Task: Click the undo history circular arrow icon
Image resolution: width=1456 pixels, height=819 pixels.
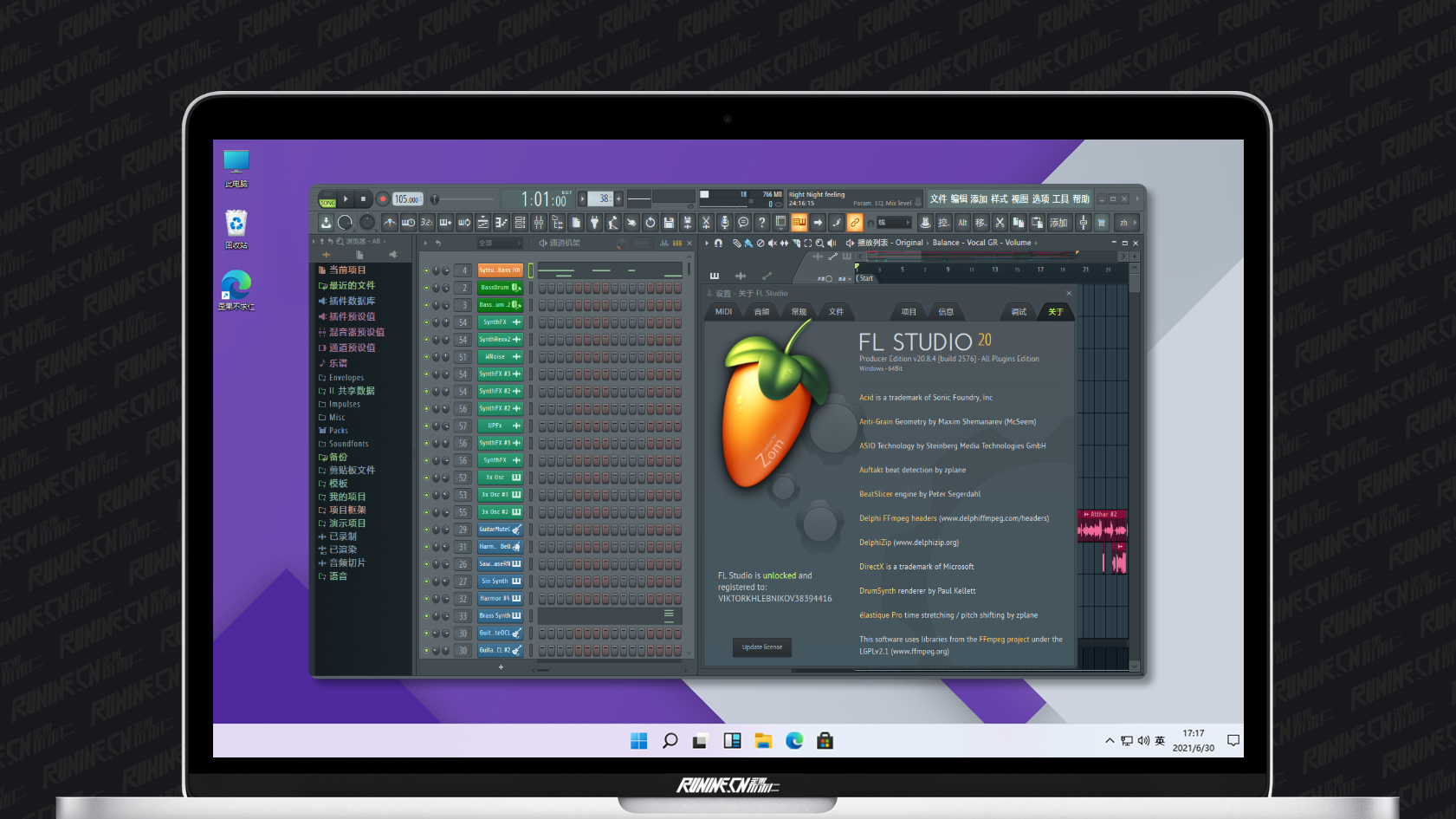Action: point(650,223)
